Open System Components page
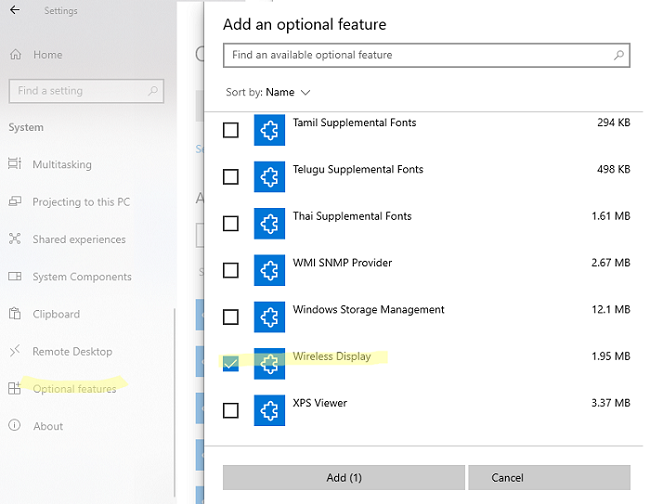This screenshot has height=504, width=650. tap(82, 276)
